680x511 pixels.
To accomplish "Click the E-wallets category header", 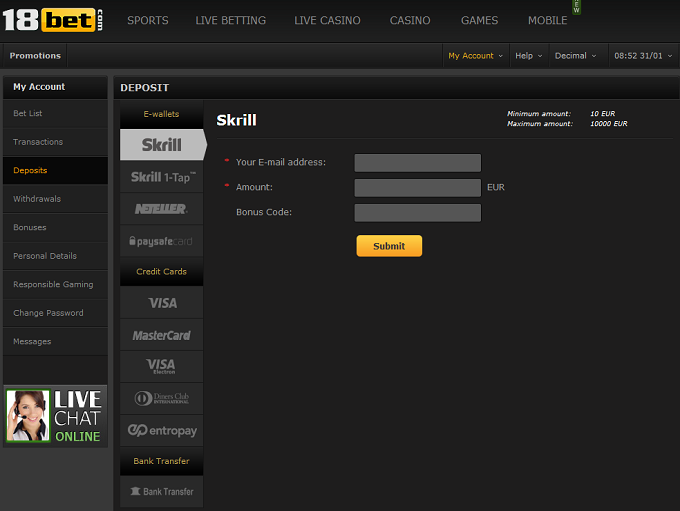I will [x=161, y=114].
